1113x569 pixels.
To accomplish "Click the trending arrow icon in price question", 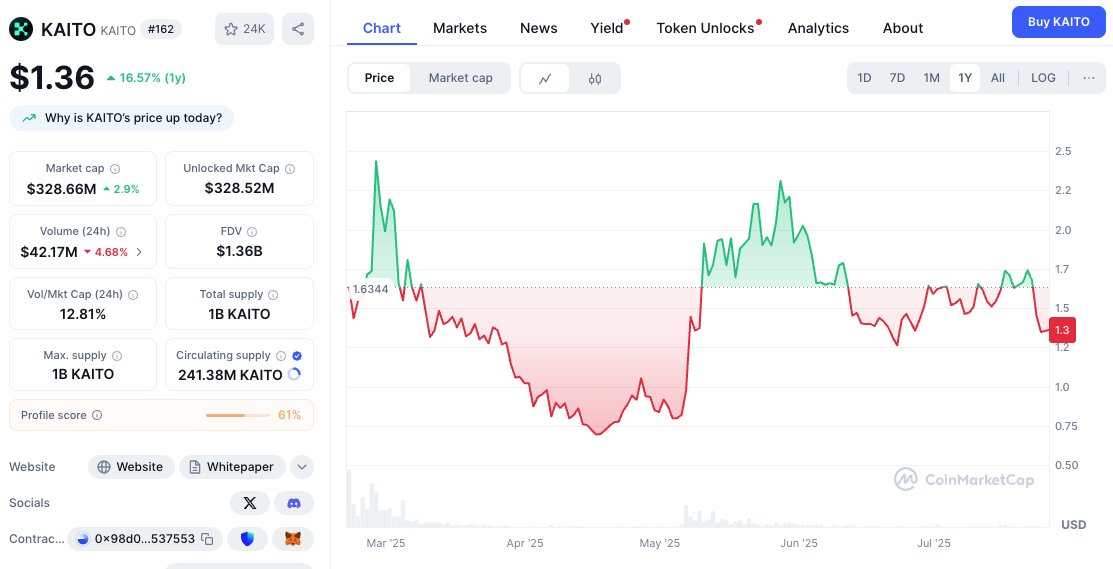I will pyautogui.click(x=29, y=118).
